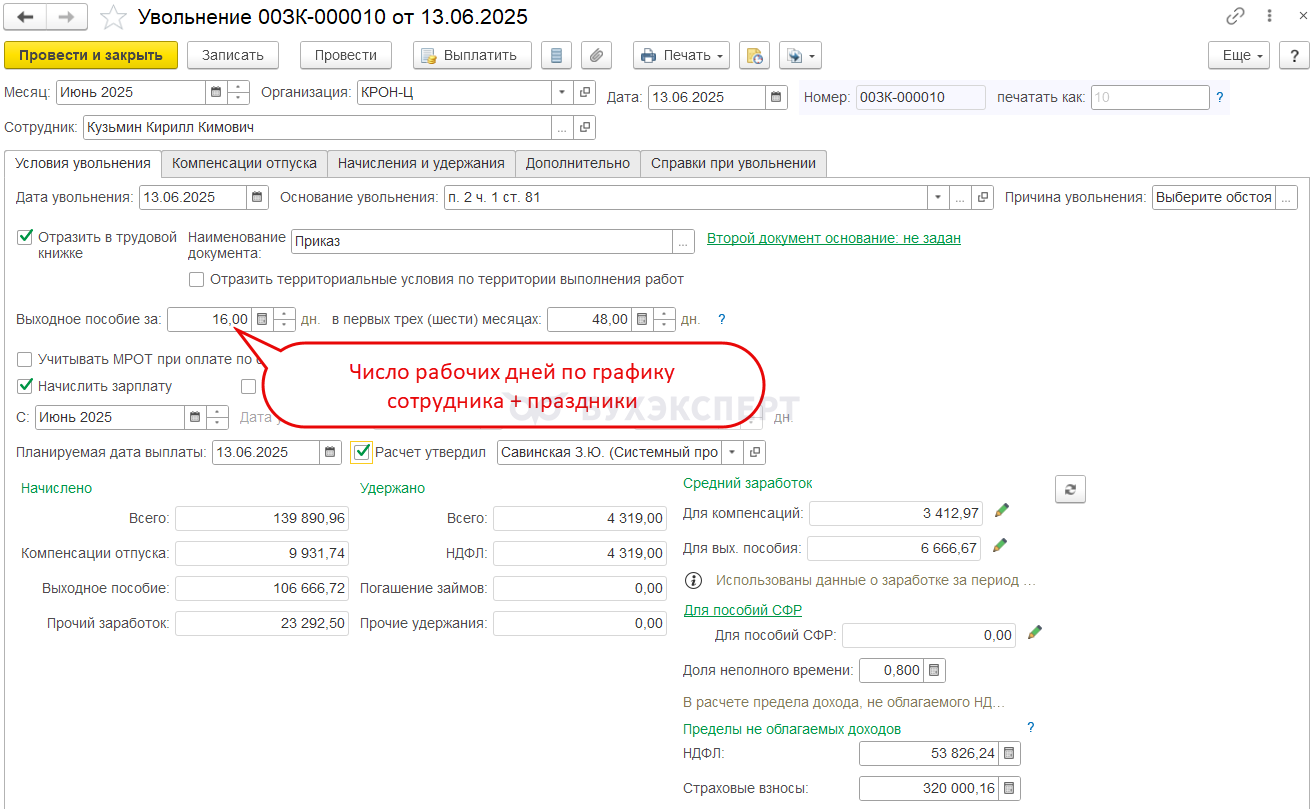The image size is (1313, 809).
Task: Select Основание увольнения via ellipsis button
Action: (961, 197)
